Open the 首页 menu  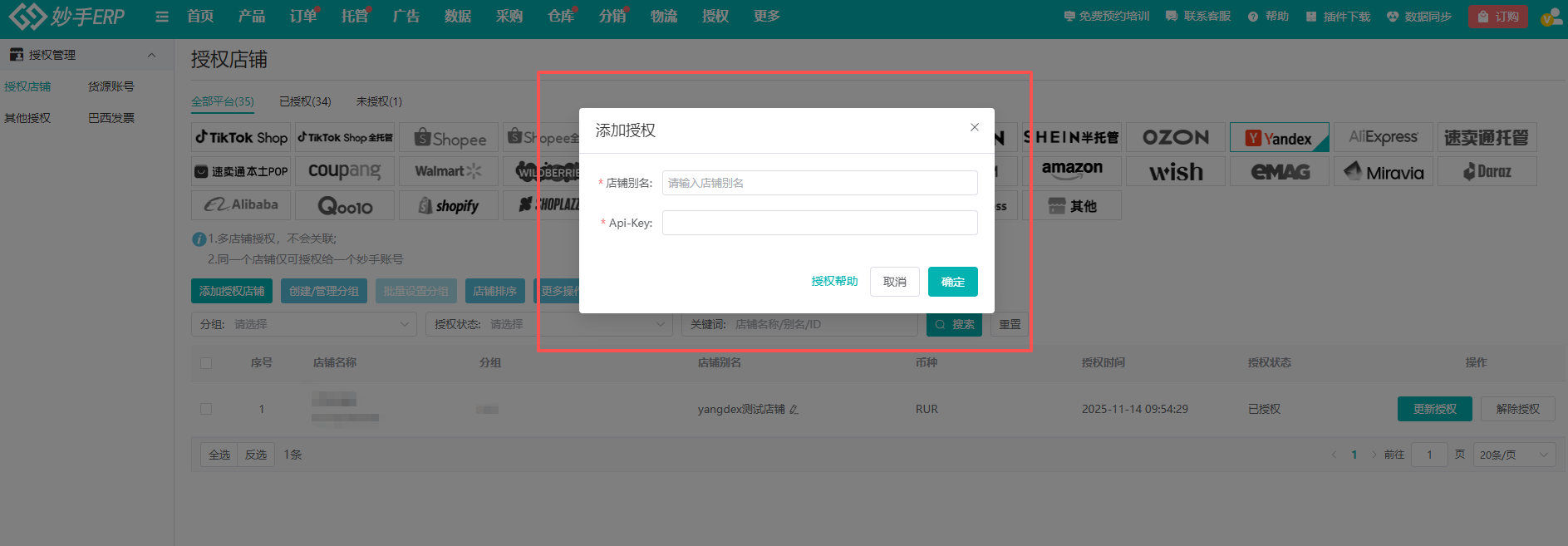coord(200,17)
